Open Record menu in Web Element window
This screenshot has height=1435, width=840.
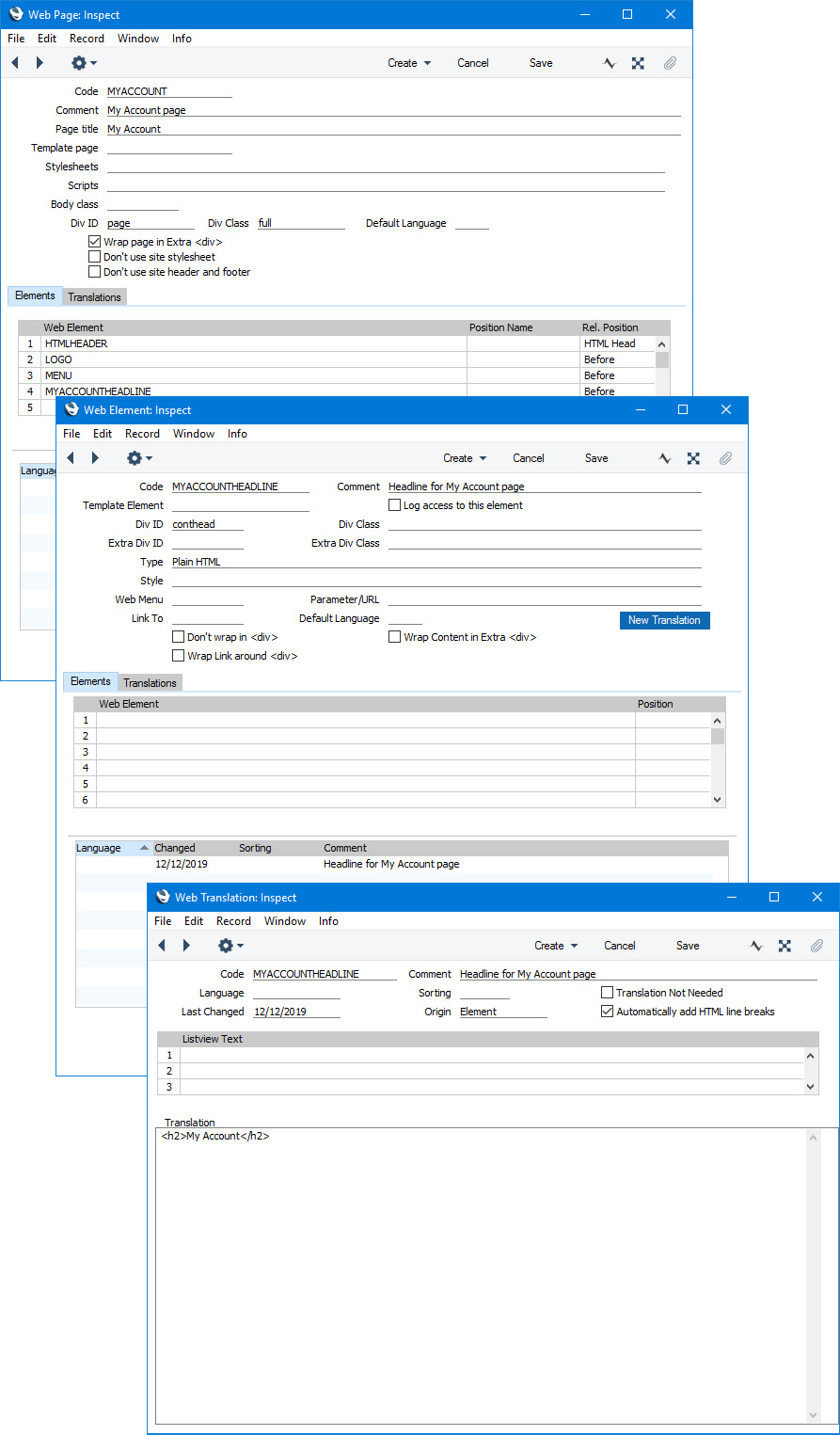point(142,434)
